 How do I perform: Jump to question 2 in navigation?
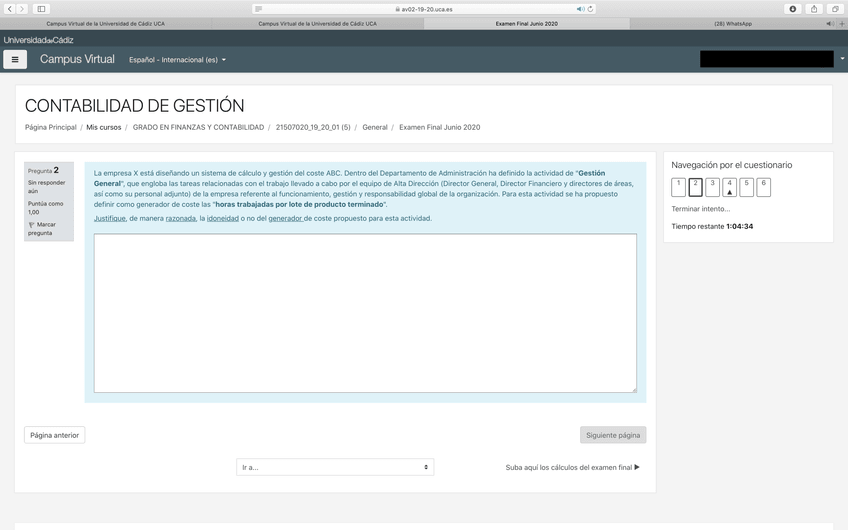[695, 187]
